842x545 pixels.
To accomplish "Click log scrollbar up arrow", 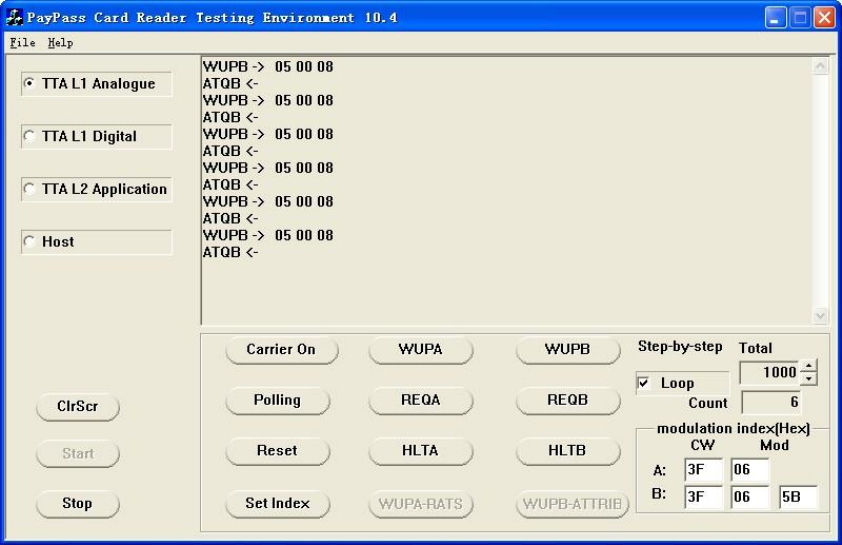I will point(821,67).
